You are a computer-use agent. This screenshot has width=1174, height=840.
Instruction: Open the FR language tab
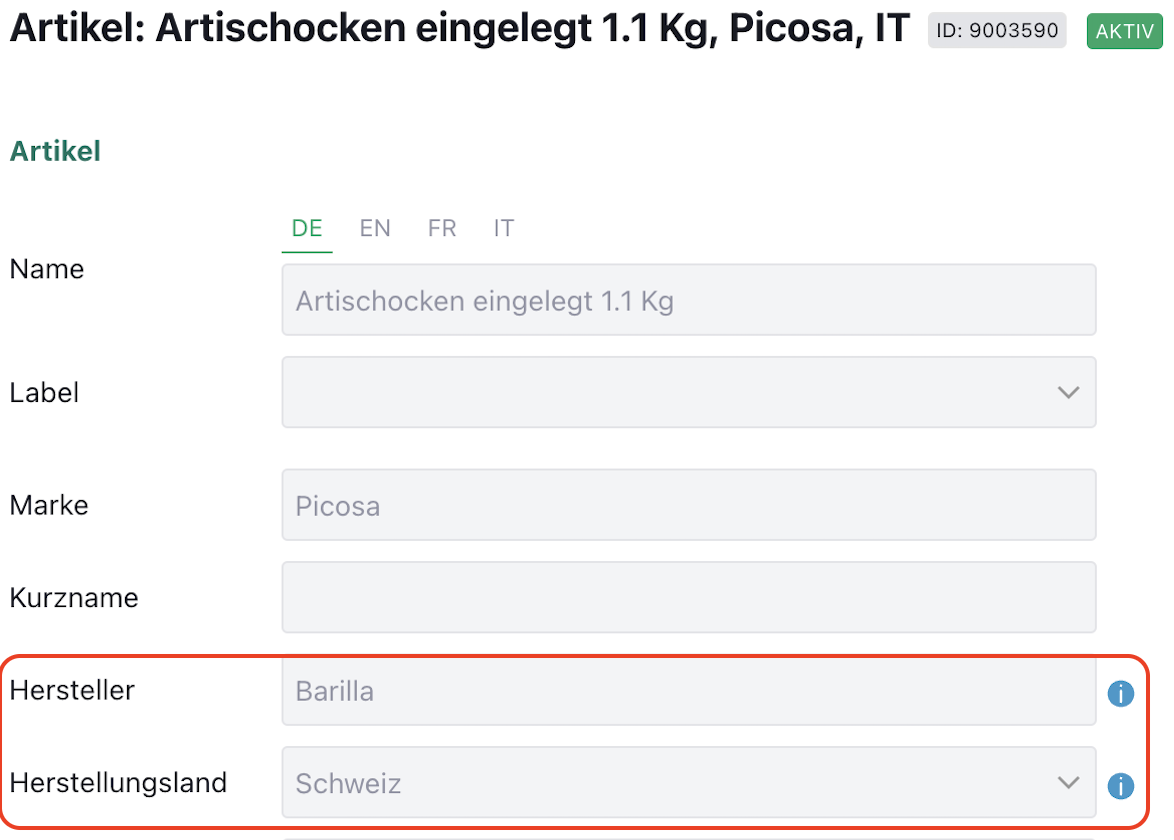pos(442,229)
